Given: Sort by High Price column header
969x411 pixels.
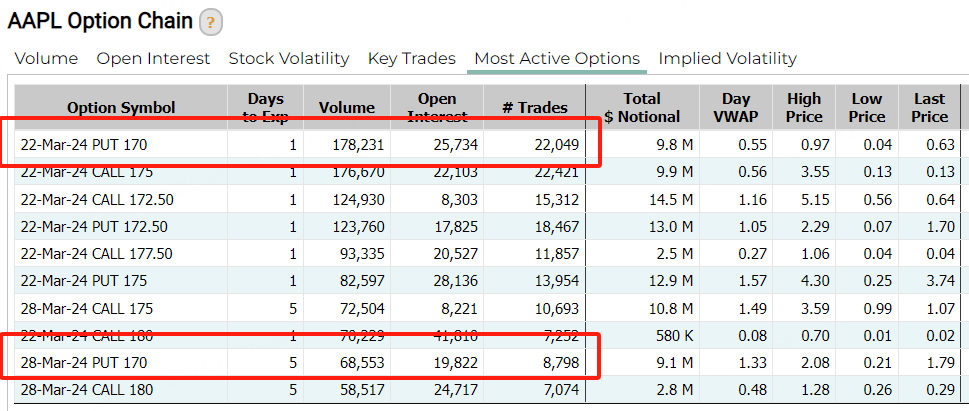Looking at the screenshot, I should [804, 108].
